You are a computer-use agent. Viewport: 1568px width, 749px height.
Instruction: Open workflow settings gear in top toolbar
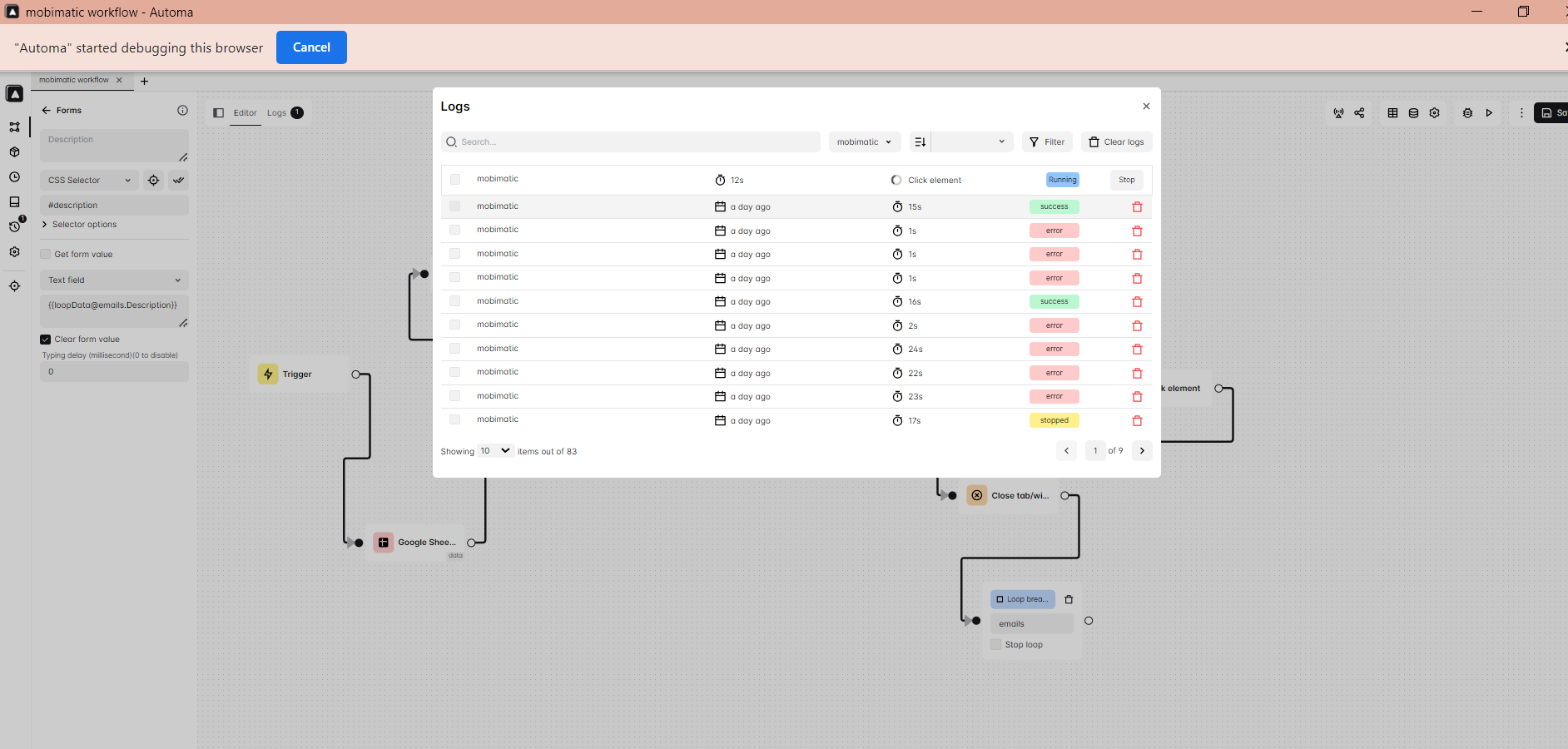[1435, 113]
